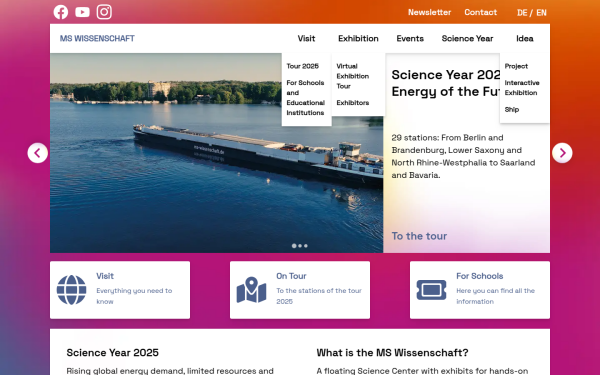Viewport: 600px width, 375px height.
Task: Select Project under Idea menu
Action: click(x=516, y=66)
